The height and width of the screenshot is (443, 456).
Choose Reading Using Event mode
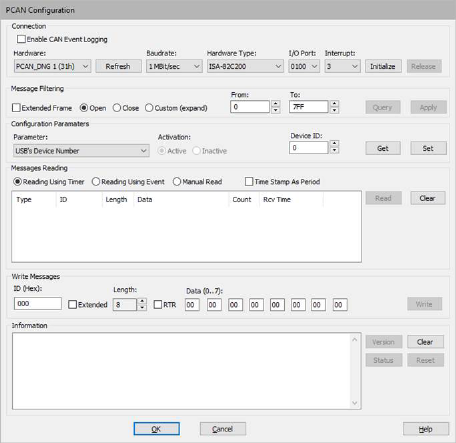click(x=96, y=182)
